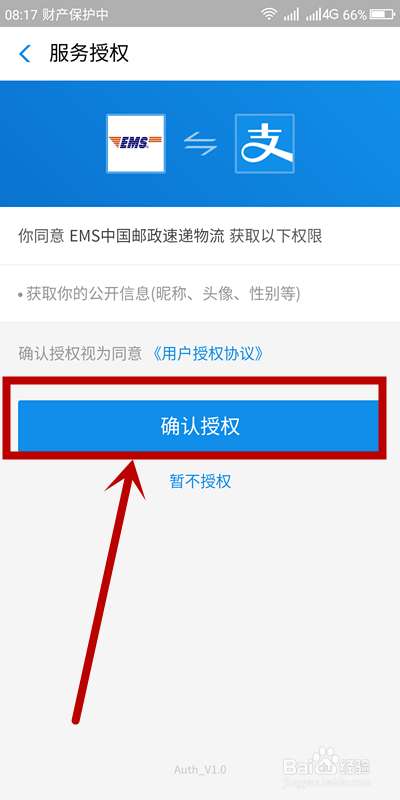
Task: Click the EMS logo icon
Action: (136, 143)
